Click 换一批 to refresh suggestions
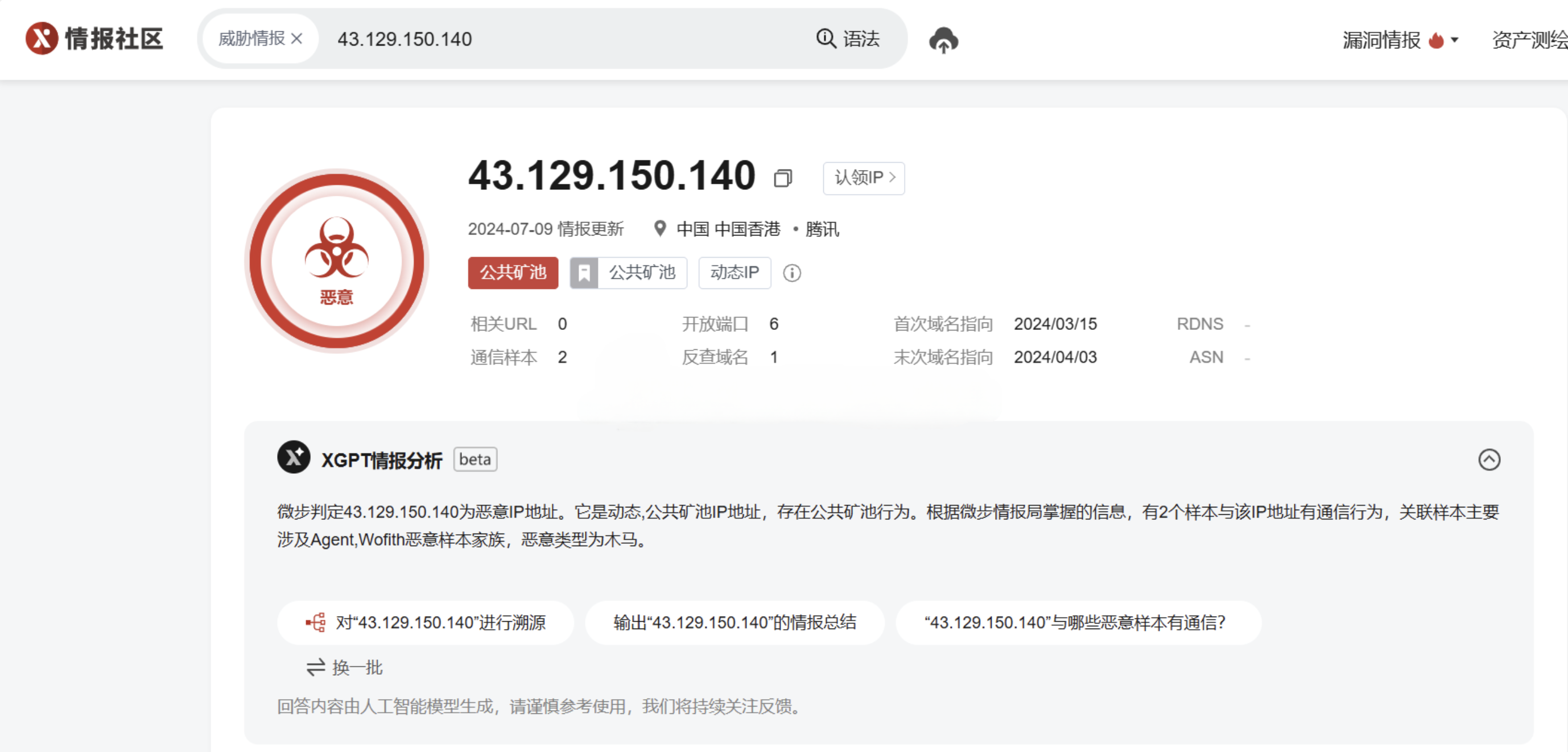 pyautogui.click(x=345, y=667)
